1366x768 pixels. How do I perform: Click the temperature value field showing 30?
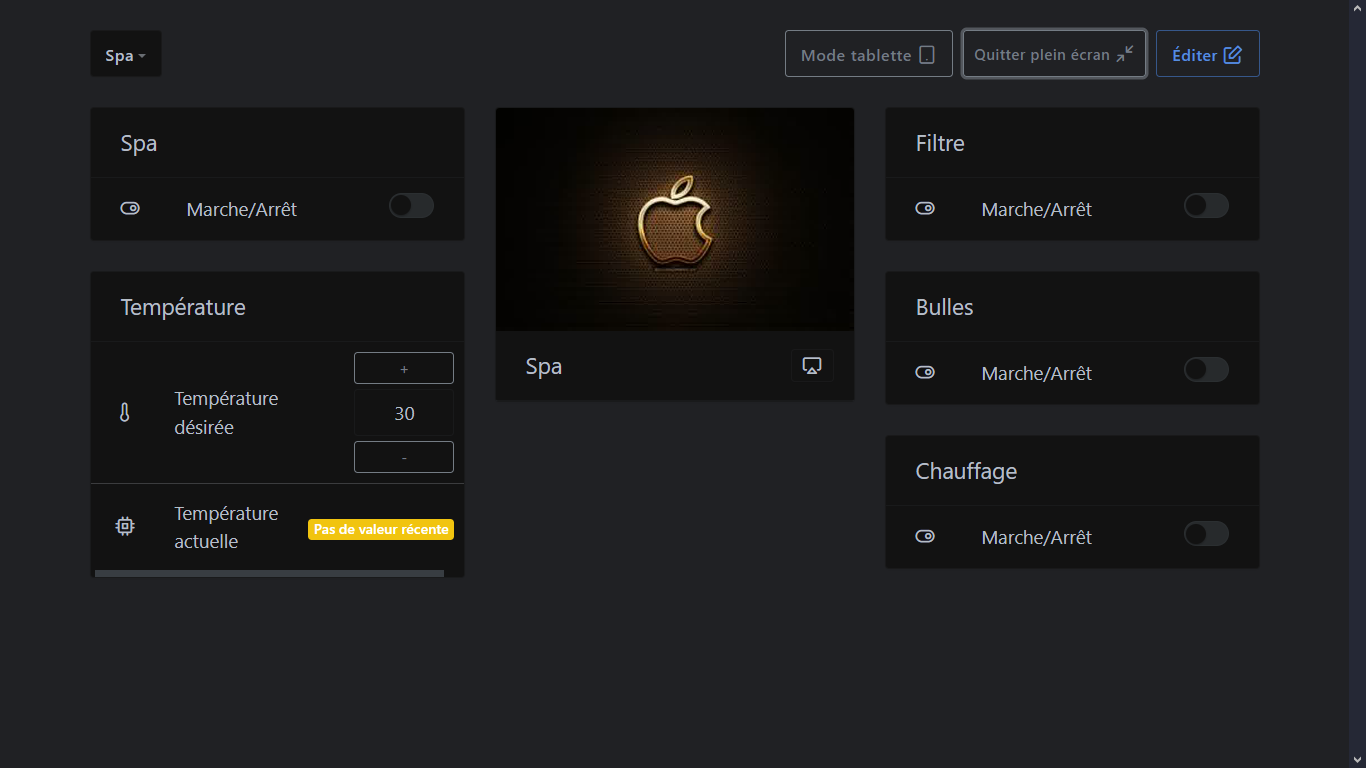click(404, 413)
